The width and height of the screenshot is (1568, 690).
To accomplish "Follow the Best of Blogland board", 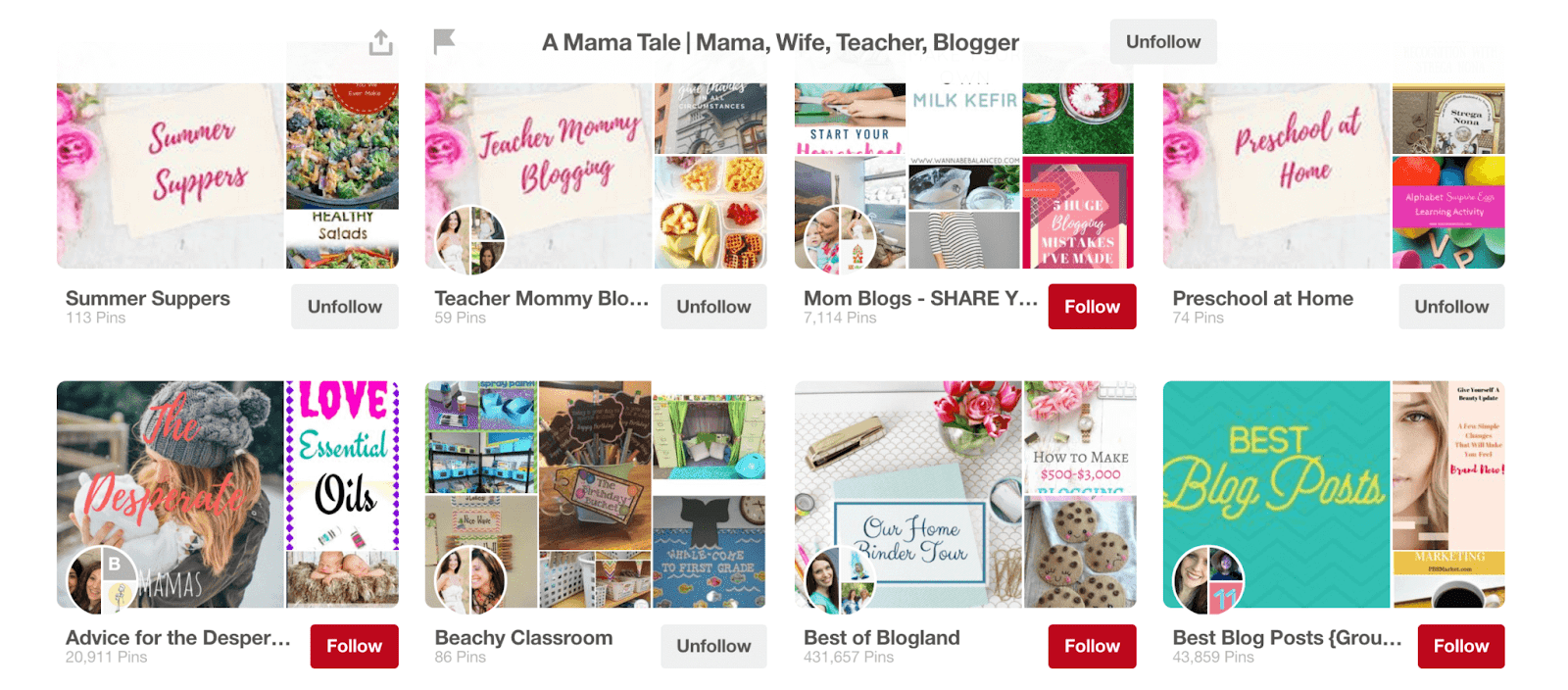I will coord(1092,646).
